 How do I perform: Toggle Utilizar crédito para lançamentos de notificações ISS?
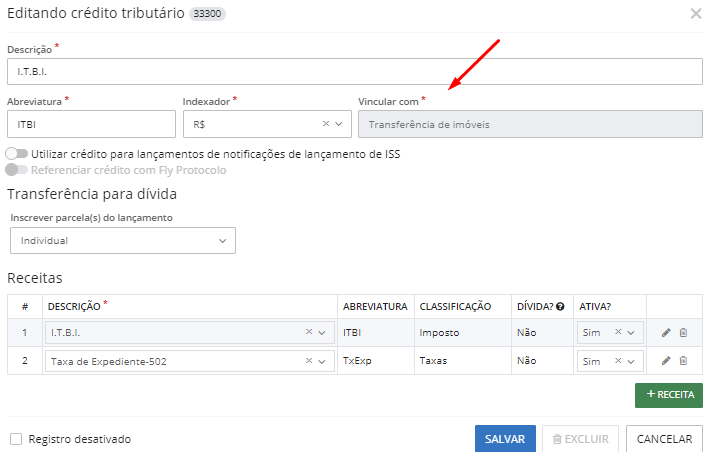coord(17,154)
